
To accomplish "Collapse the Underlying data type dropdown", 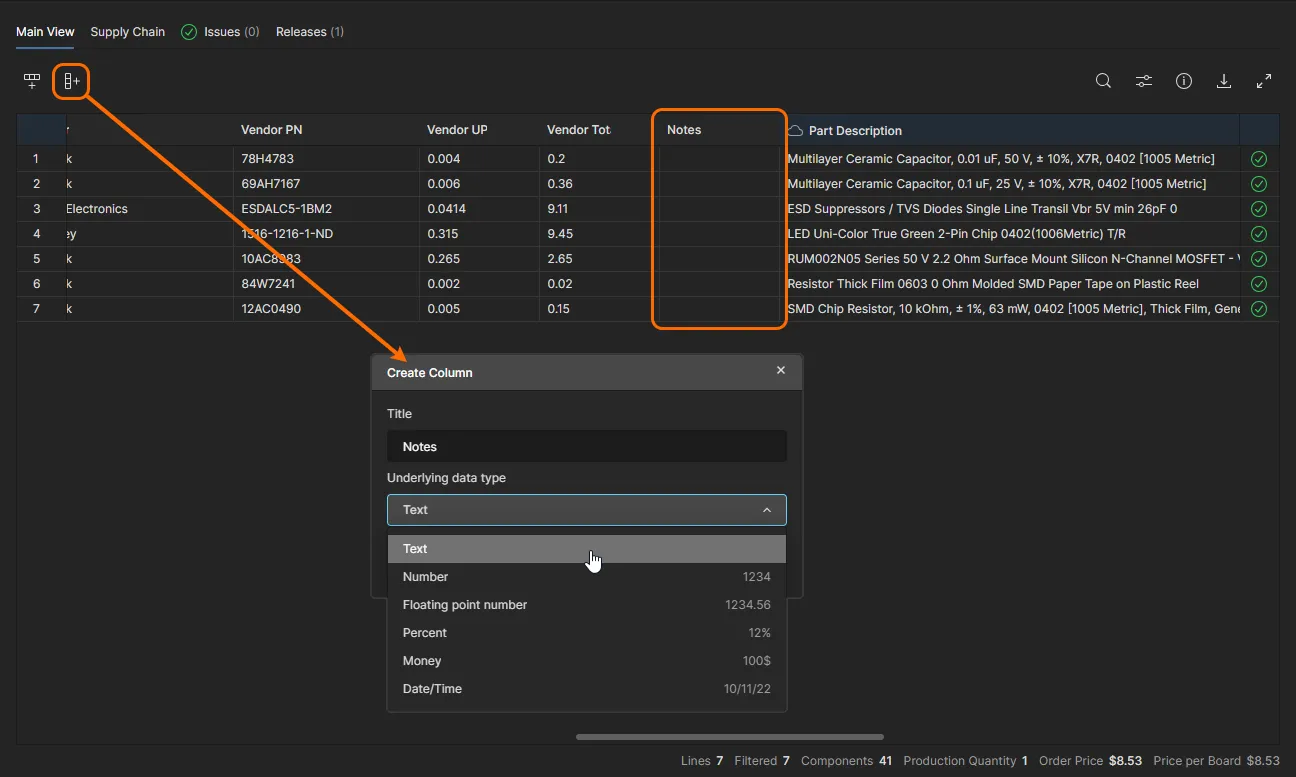I will 767,510.
